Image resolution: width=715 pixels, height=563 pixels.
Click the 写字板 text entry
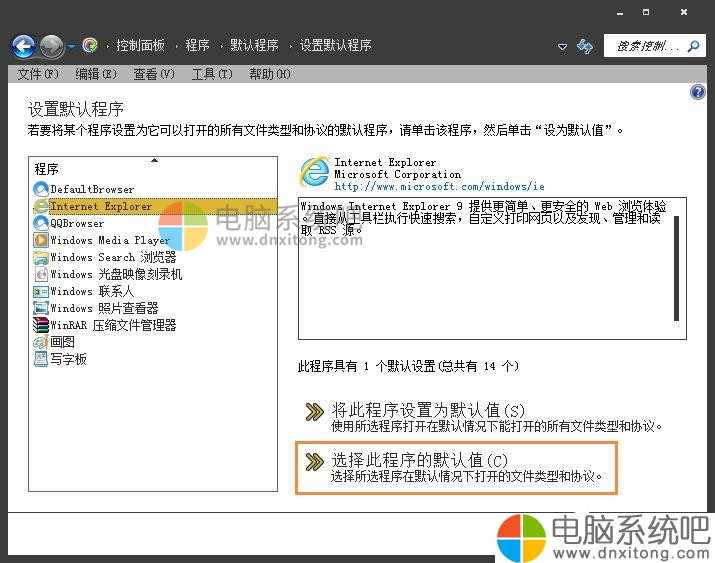pyautogui.click(x=68, y=359)
